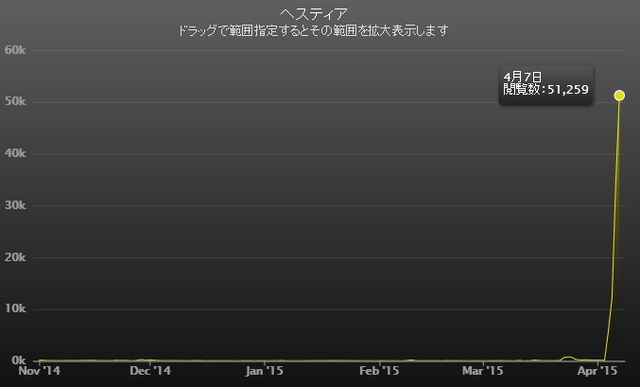Image resolution: width=640 pixels, height=387 pixels.
Task: Click the Mar '15 x-axis label
Action: 483,371
